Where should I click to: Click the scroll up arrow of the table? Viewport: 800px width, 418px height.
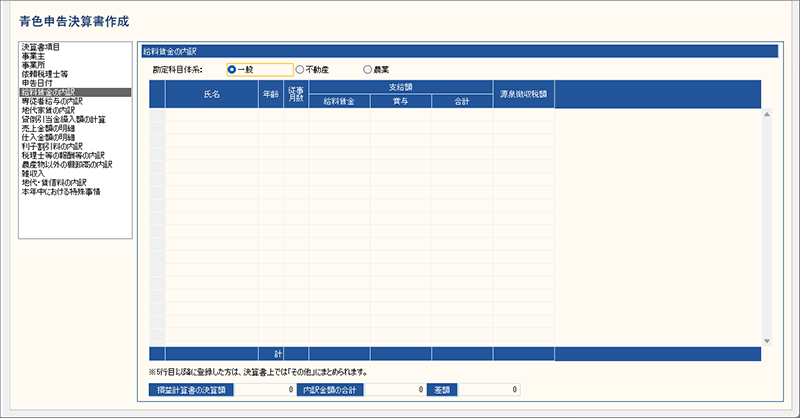[767, 113]
